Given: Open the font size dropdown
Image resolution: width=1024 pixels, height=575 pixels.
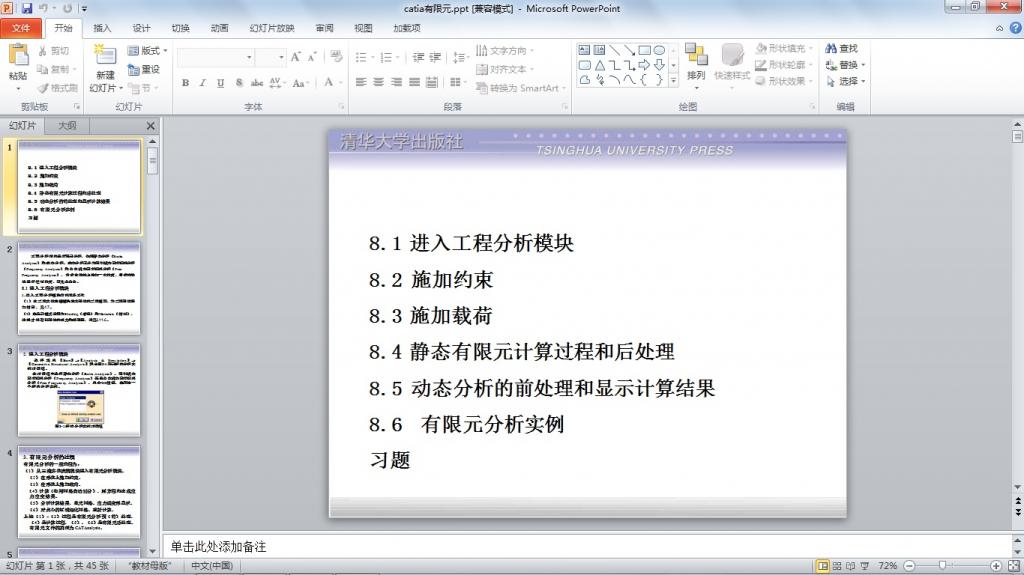Looking at the screenshot, I should click(x=281, y=58).
